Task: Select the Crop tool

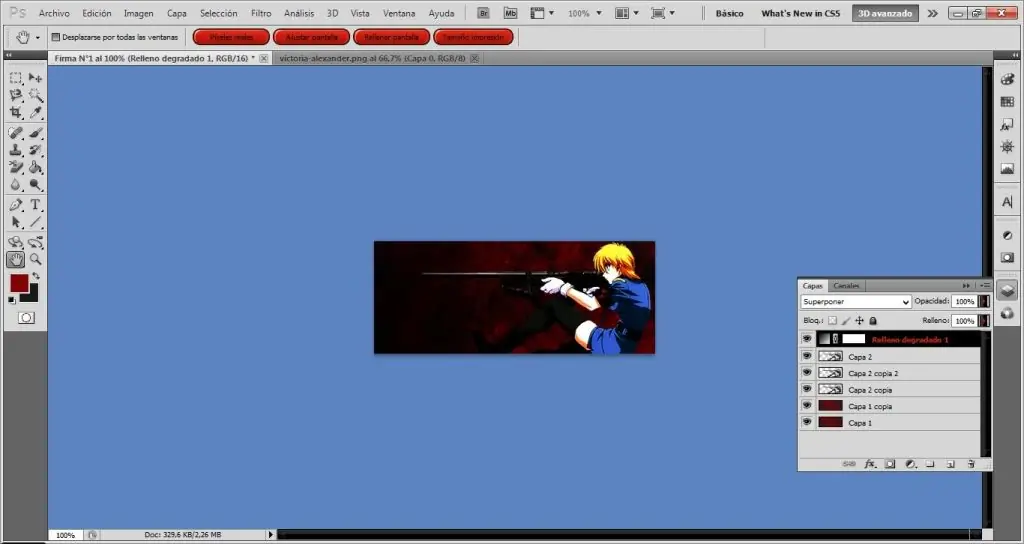Action: (x=16, y=113)
